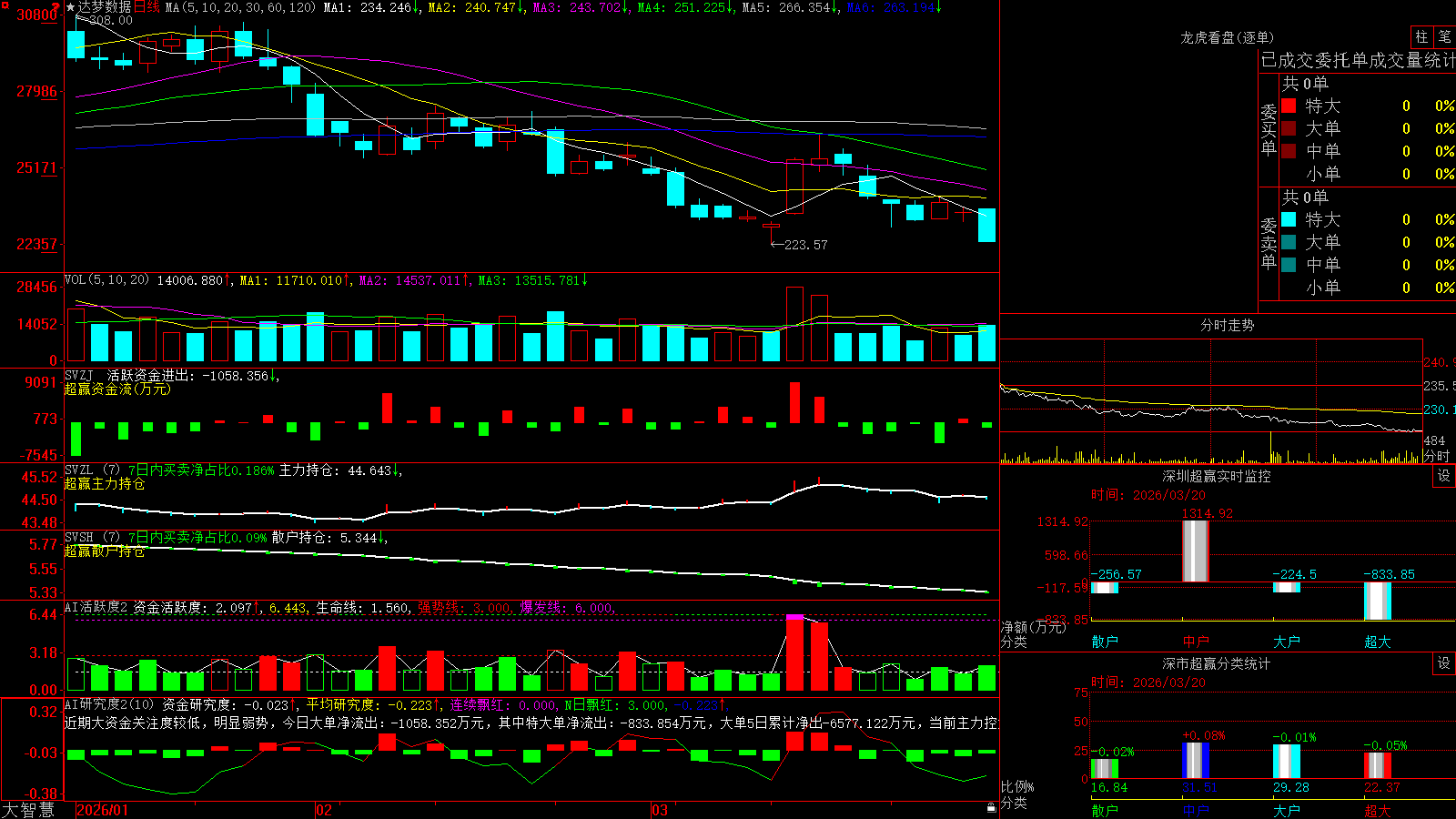Click the small red square at top-left corner

[4, 4]
